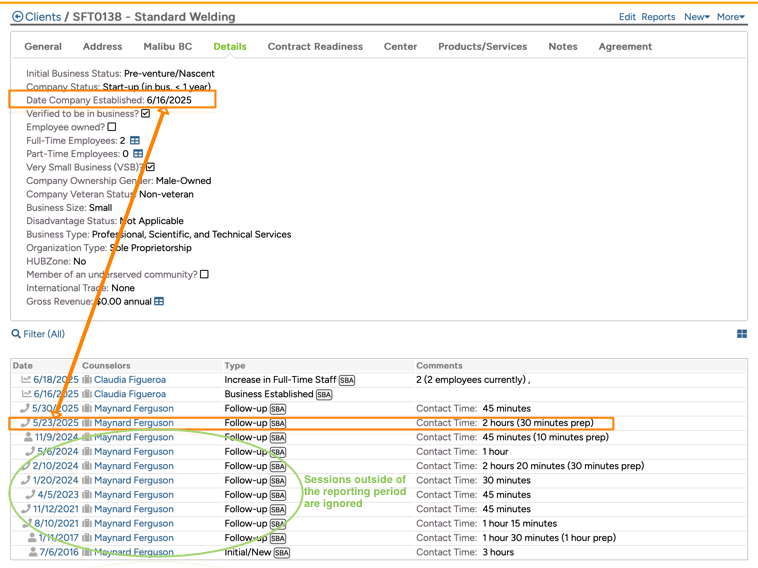
Task: Open the Reports link in the header
Action: pos(658,17)
